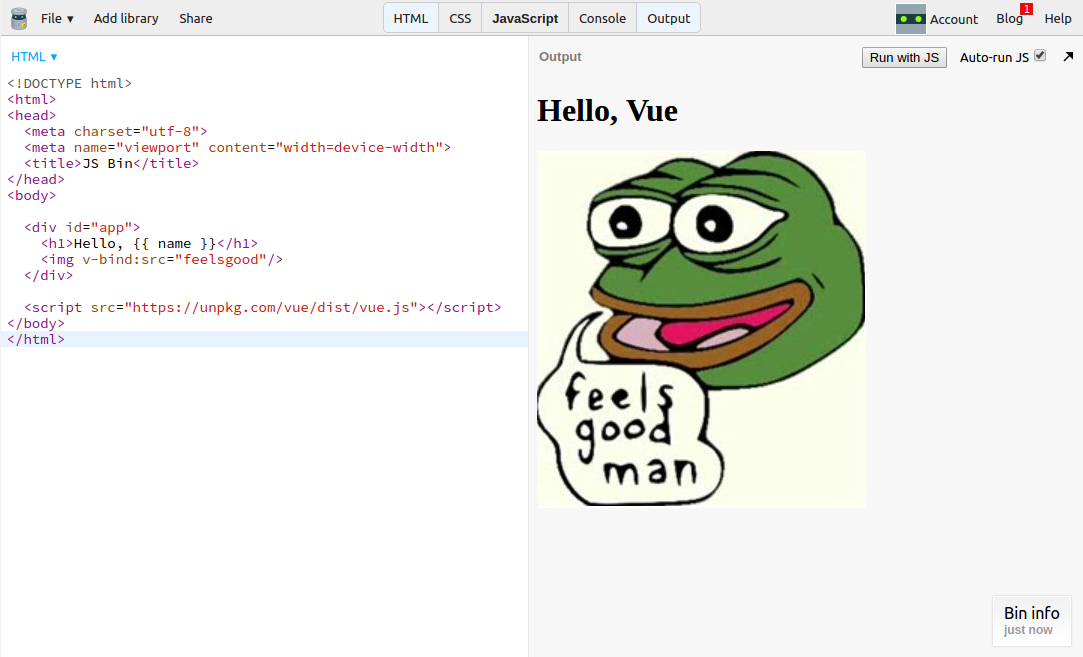Viewport: 1083px width, 657px height.
Task: Click the JS Bin logo icon
Action: [18, 18]
